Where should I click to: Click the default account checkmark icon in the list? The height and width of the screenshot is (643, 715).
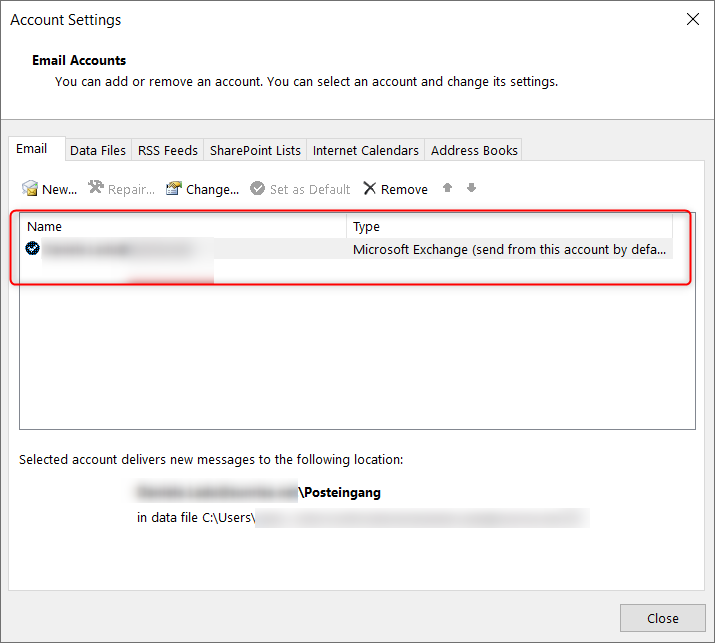(x=33, y=249)
